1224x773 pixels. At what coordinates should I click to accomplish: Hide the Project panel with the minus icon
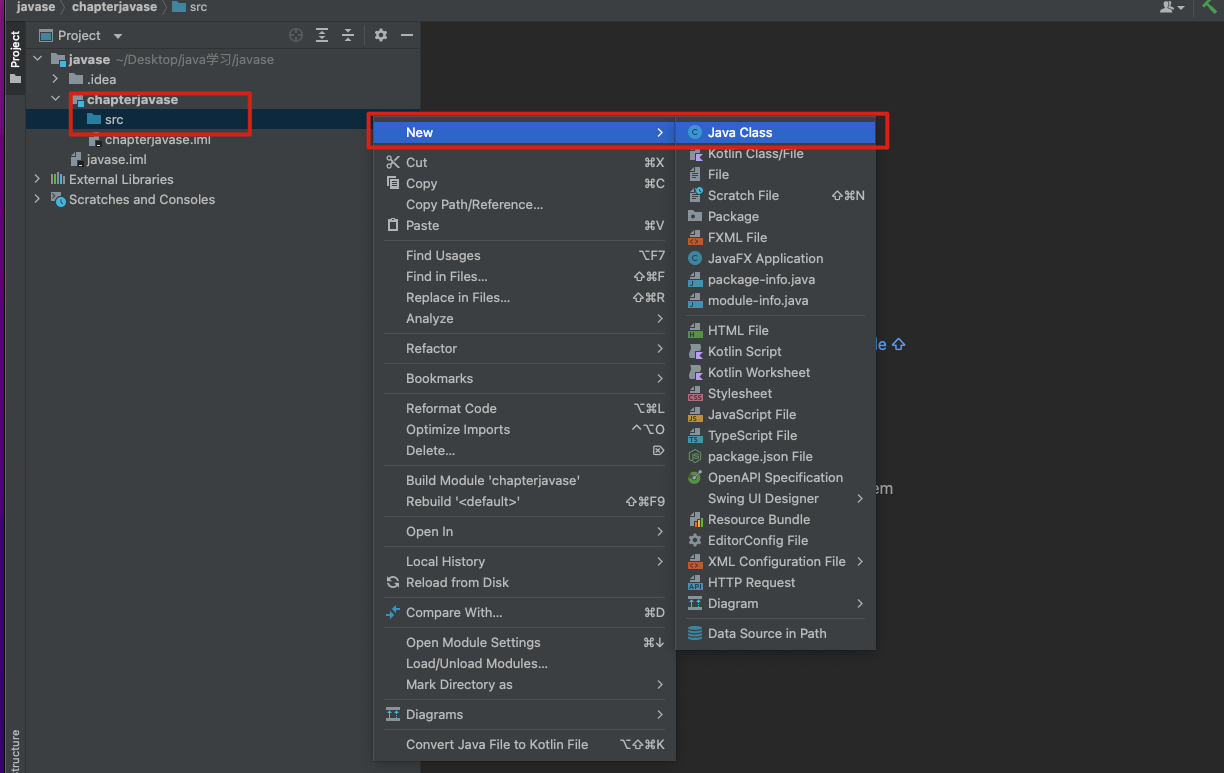click(406, 34)
